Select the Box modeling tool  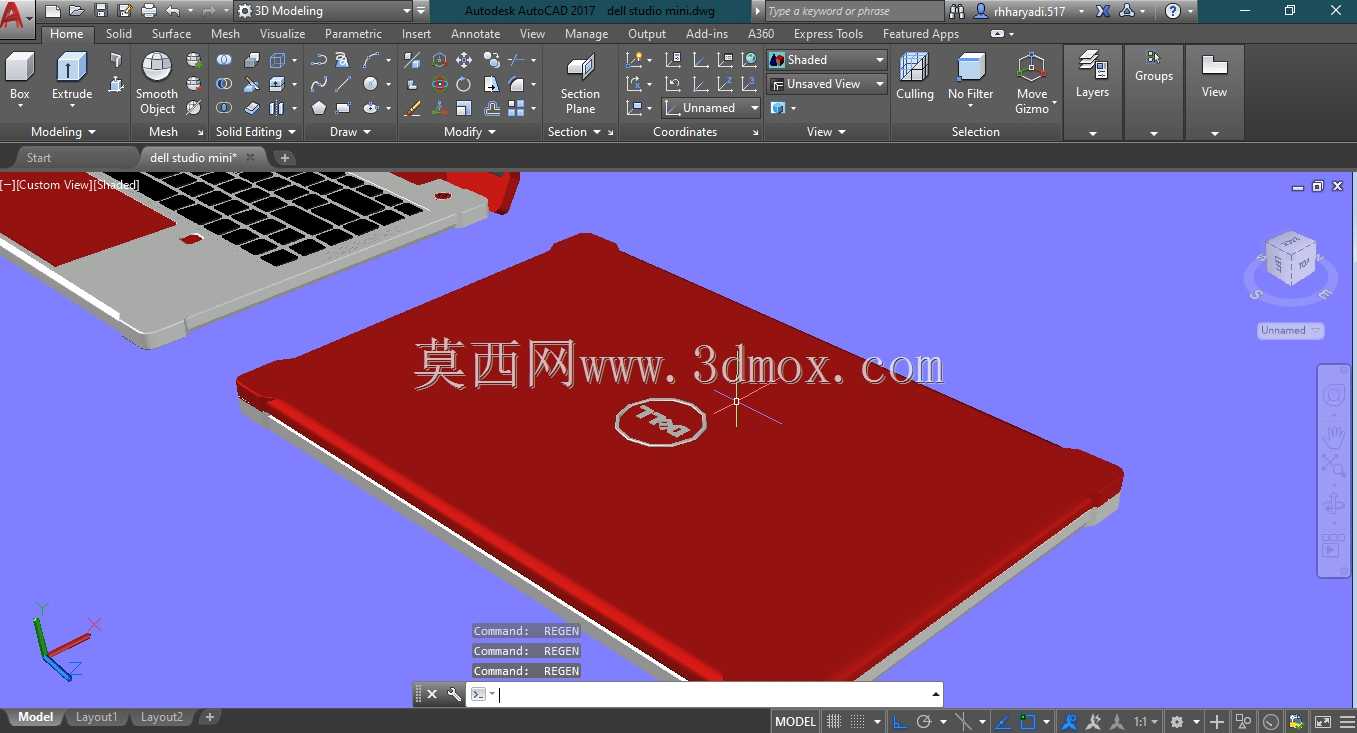[20, 78]
